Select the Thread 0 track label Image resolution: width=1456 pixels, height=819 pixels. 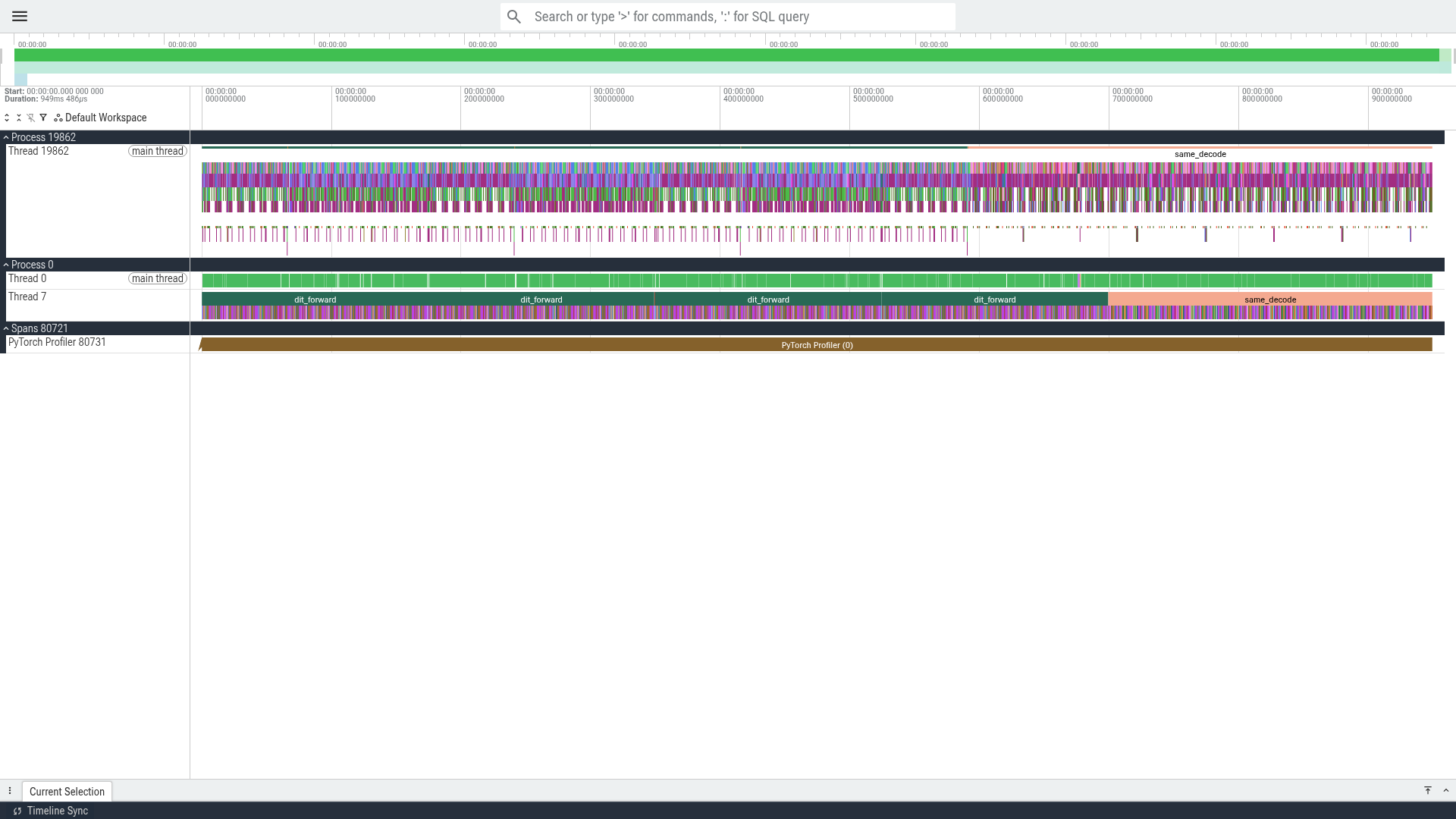[27, 278]
